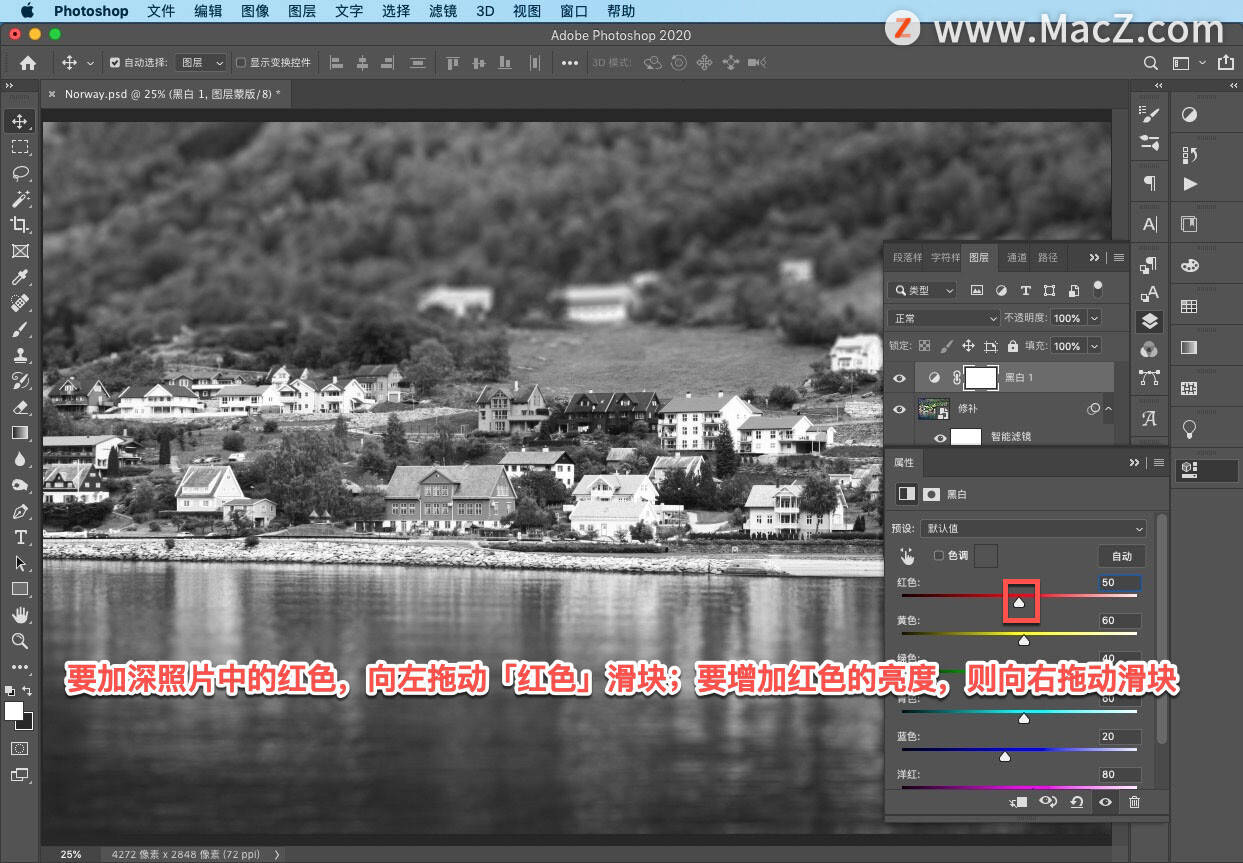Screen dimensions: 1243x863
Task: Hide the 黑白 1 layer
Action: [x=899, y=378]
